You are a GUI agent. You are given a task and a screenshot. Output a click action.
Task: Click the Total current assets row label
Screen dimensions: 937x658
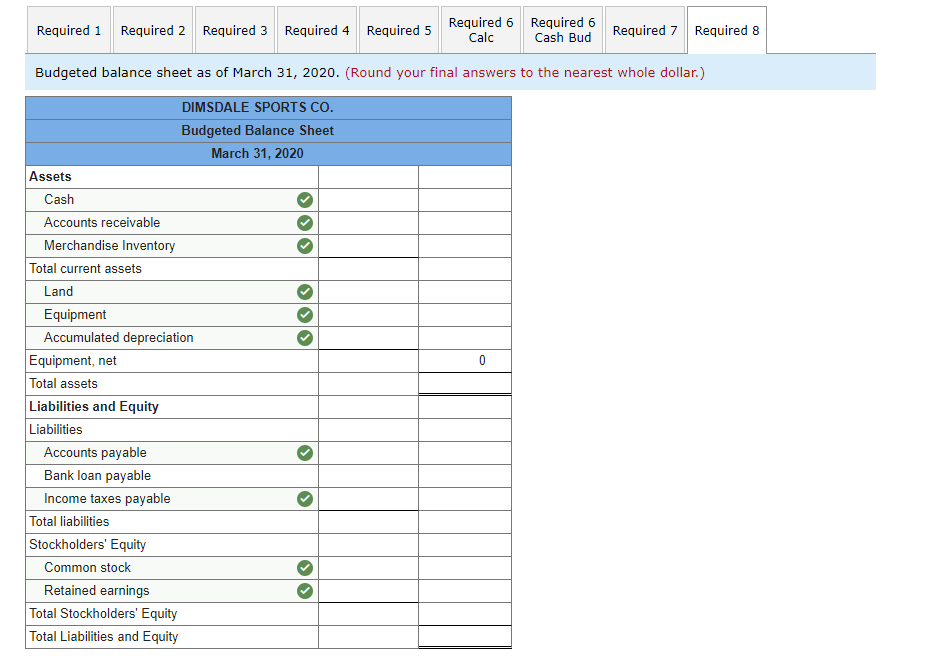point(85,269)
